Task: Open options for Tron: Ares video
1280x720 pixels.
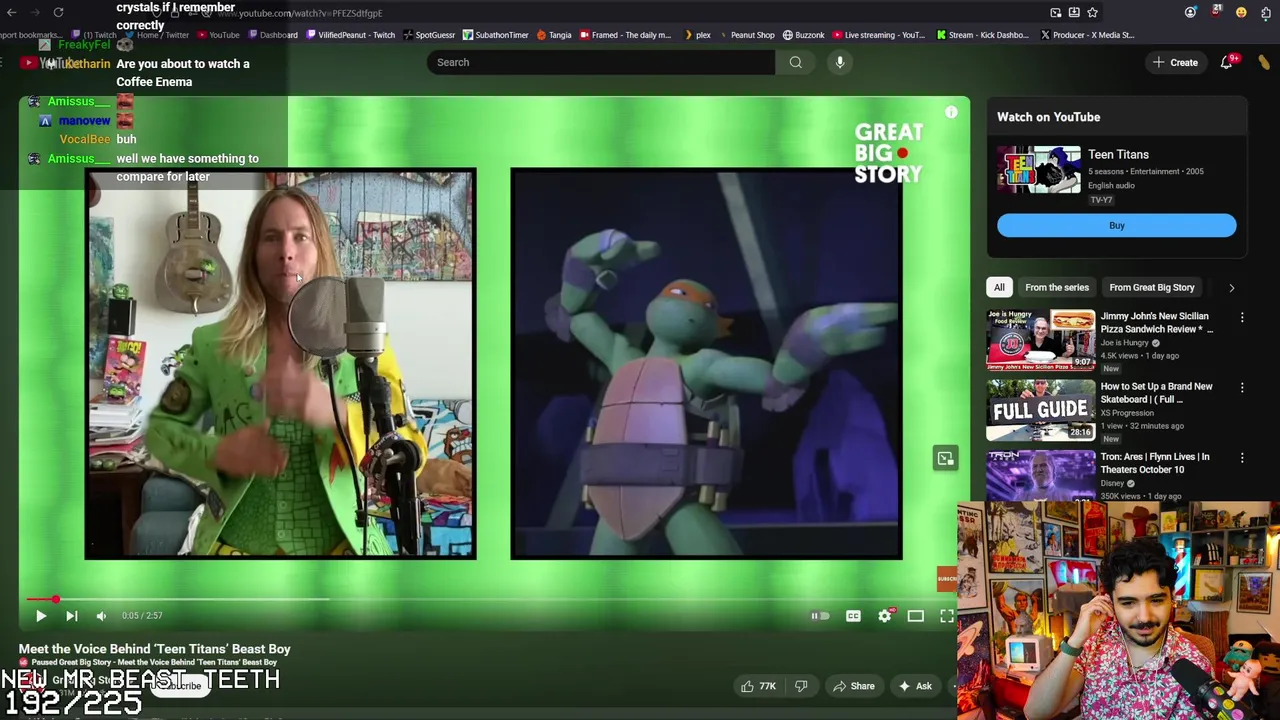Action: tap(1242, 458)
